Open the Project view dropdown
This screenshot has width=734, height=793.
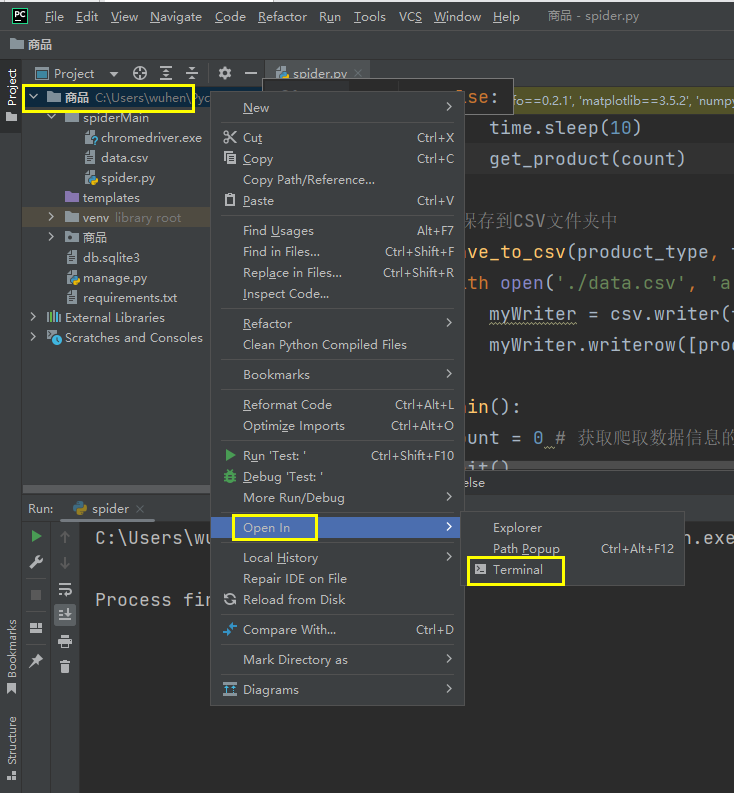pos(113,74)
